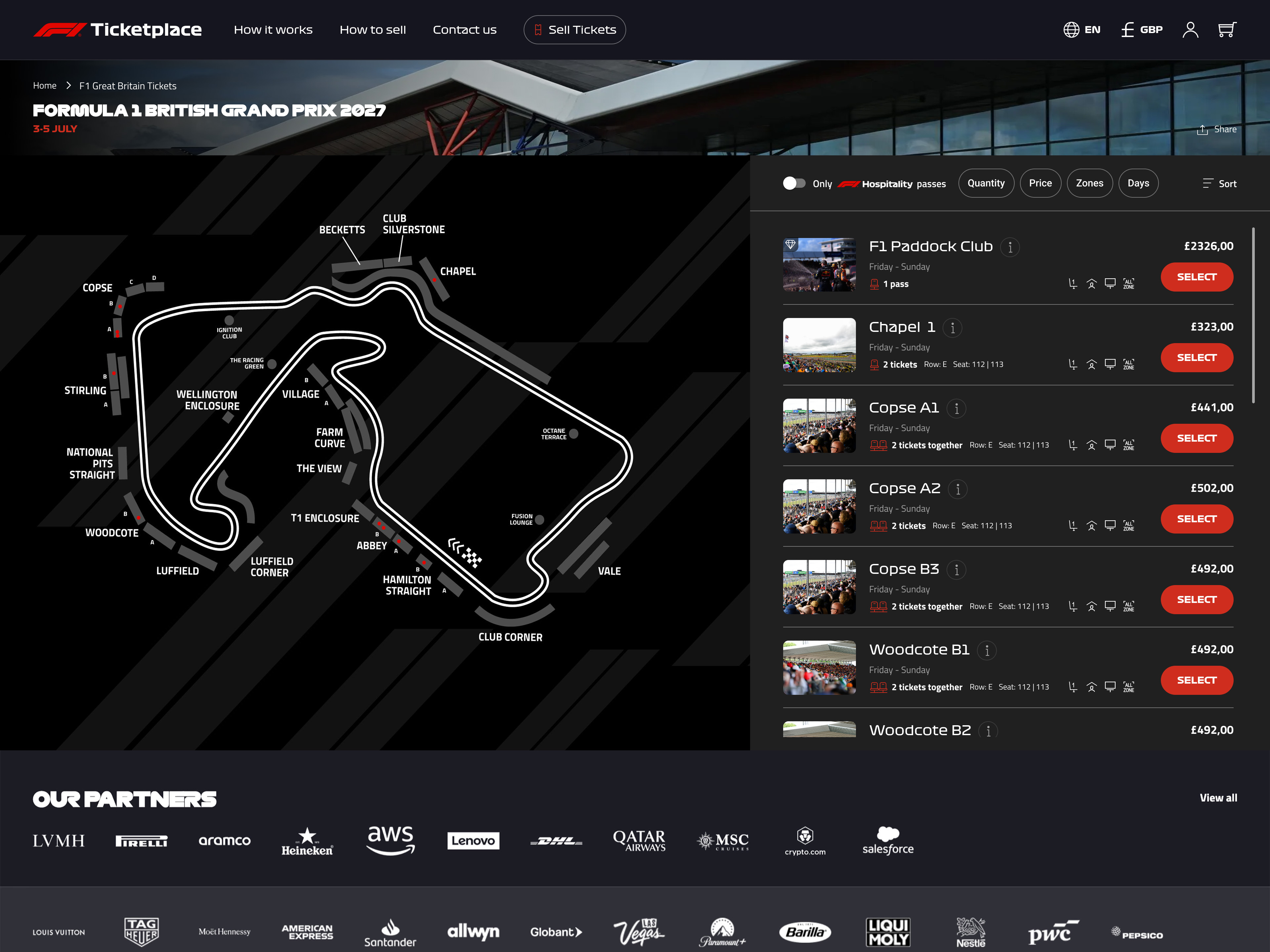The image size is (1270, 952).
Task: Click the All Zone icon in F1 Paddock Club row
Action: [1128, 284]
